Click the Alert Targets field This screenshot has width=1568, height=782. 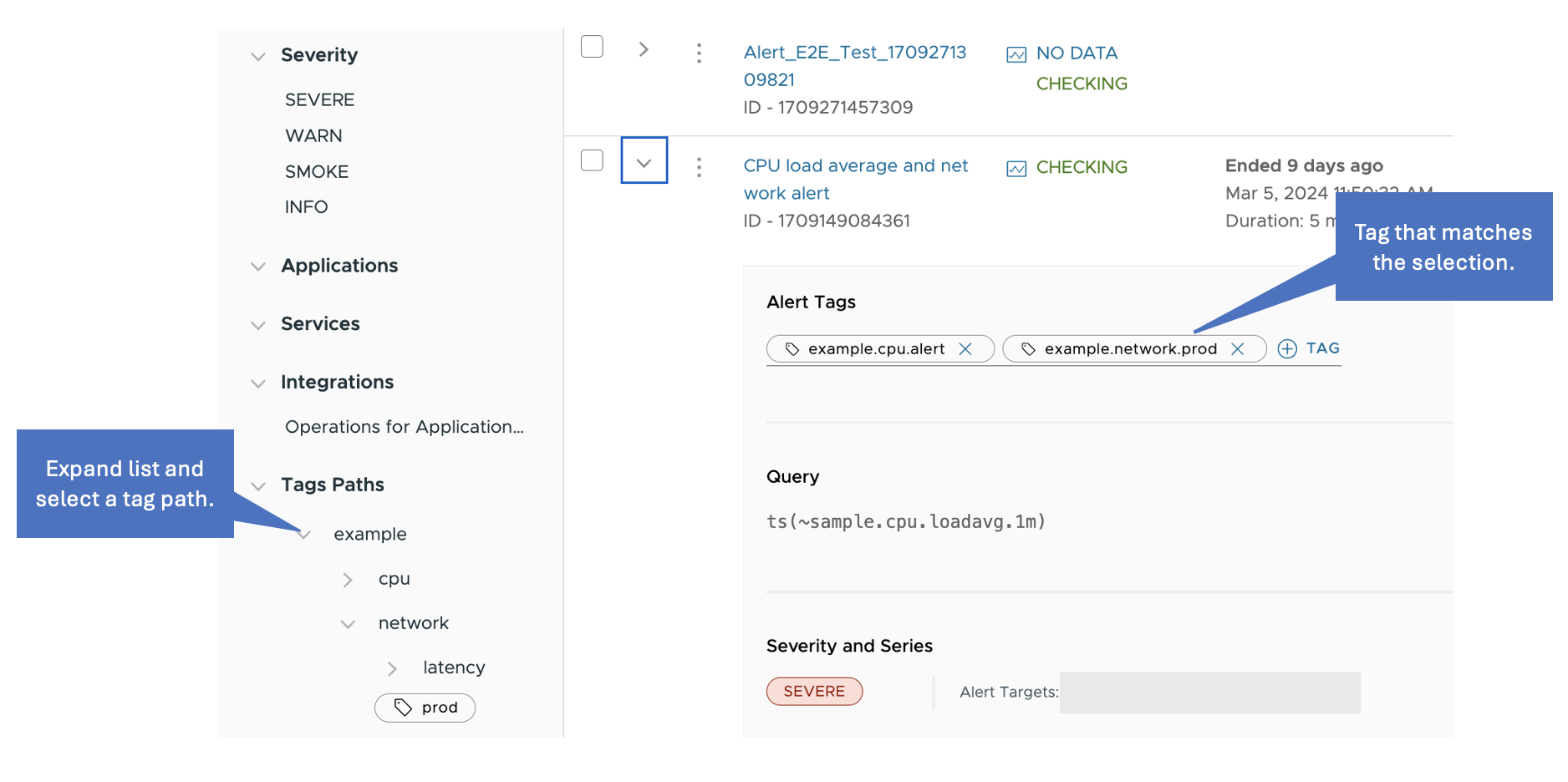pyautogui.click(x=1209, y=693)
